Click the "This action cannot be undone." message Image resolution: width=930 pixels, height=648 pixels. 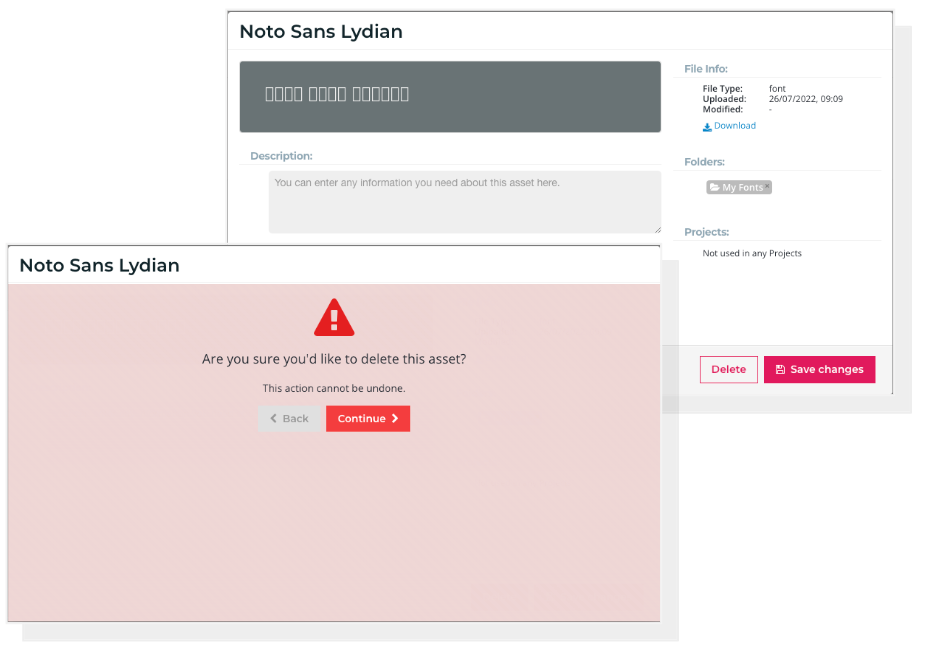pyautogui.click(x=334, y=388)
